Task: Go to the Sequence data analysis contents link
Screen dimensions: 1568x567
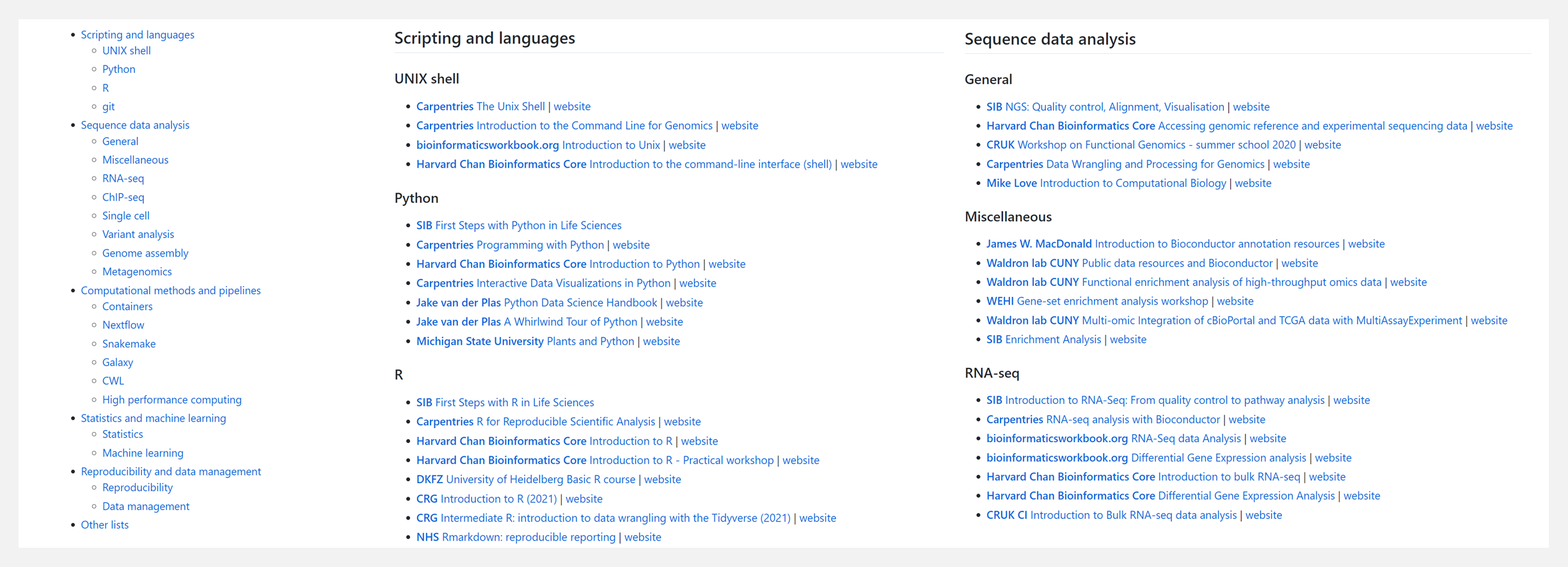Action: 135,125
